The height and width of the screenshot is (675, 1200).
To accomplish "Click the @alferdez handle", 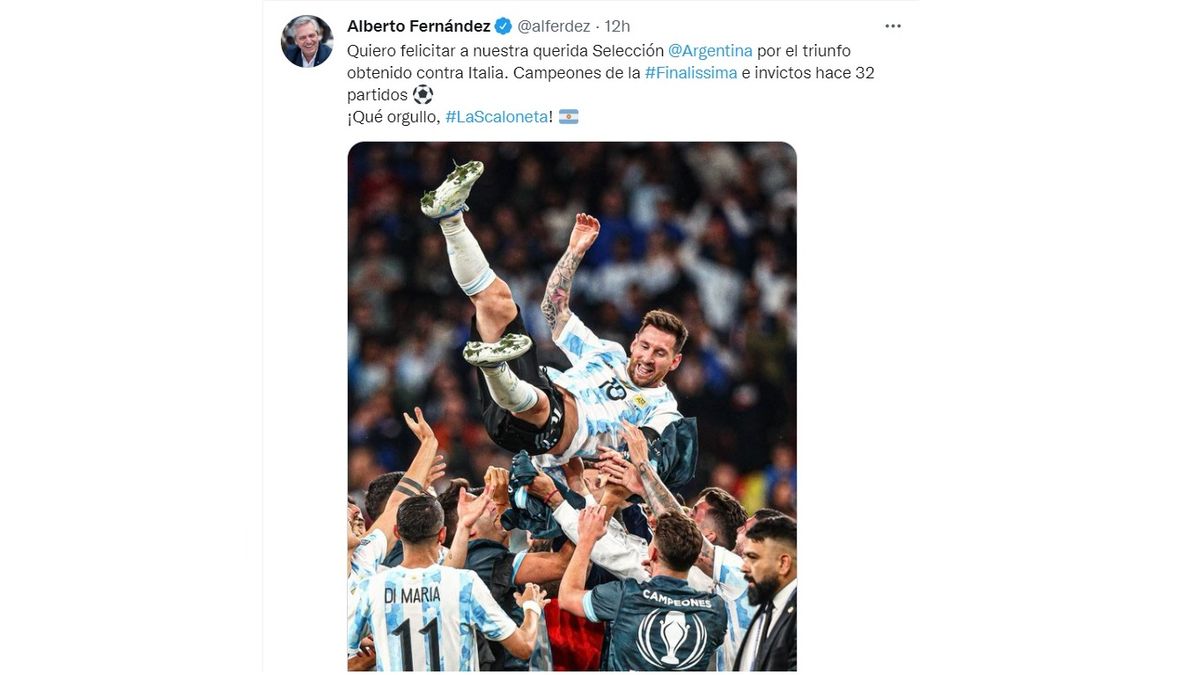I will click(x=553, y=26).
